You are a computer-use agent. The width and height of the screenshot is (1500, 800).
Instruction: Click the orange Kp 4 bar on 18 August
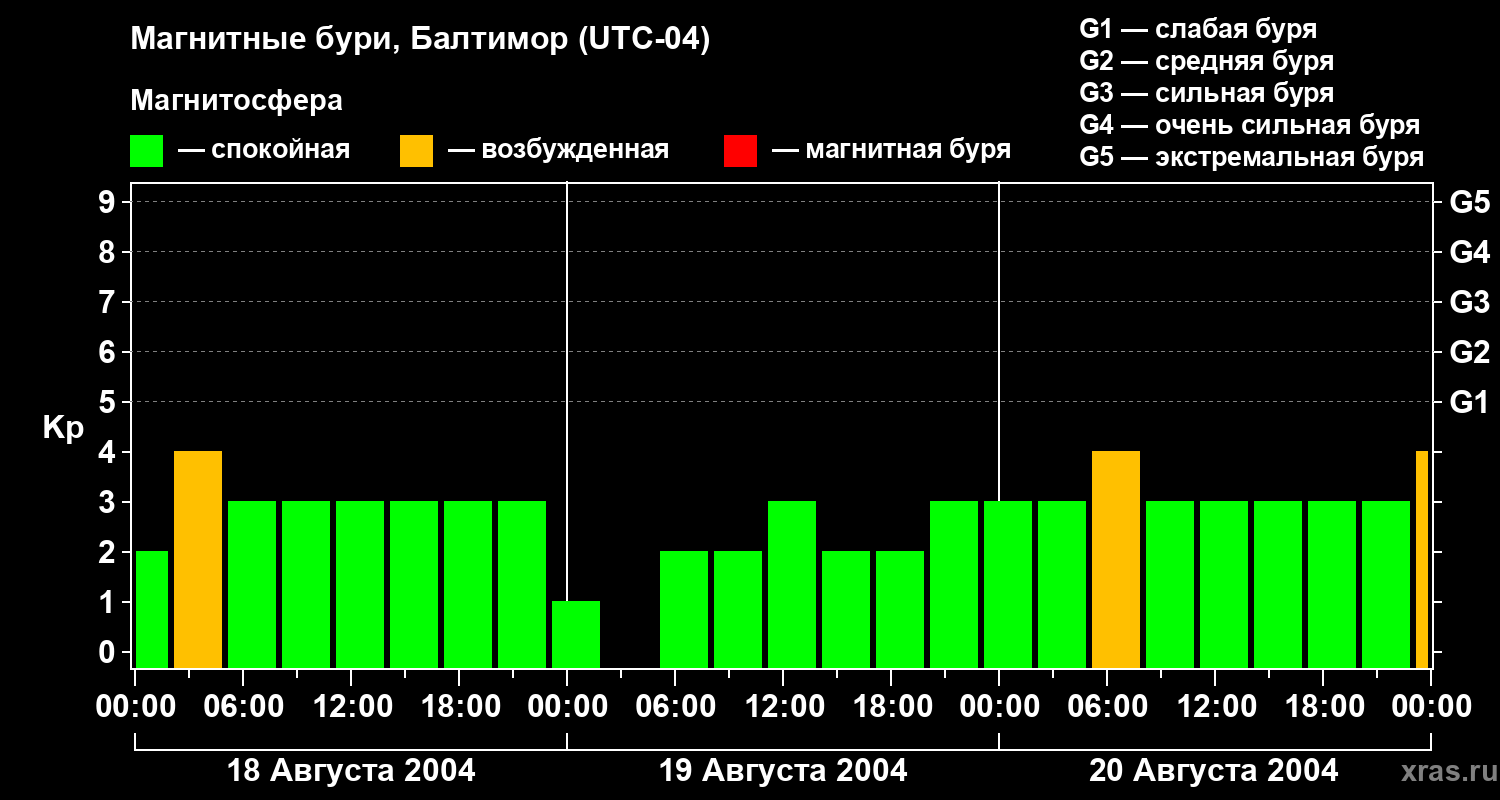(x=198, y=560)
